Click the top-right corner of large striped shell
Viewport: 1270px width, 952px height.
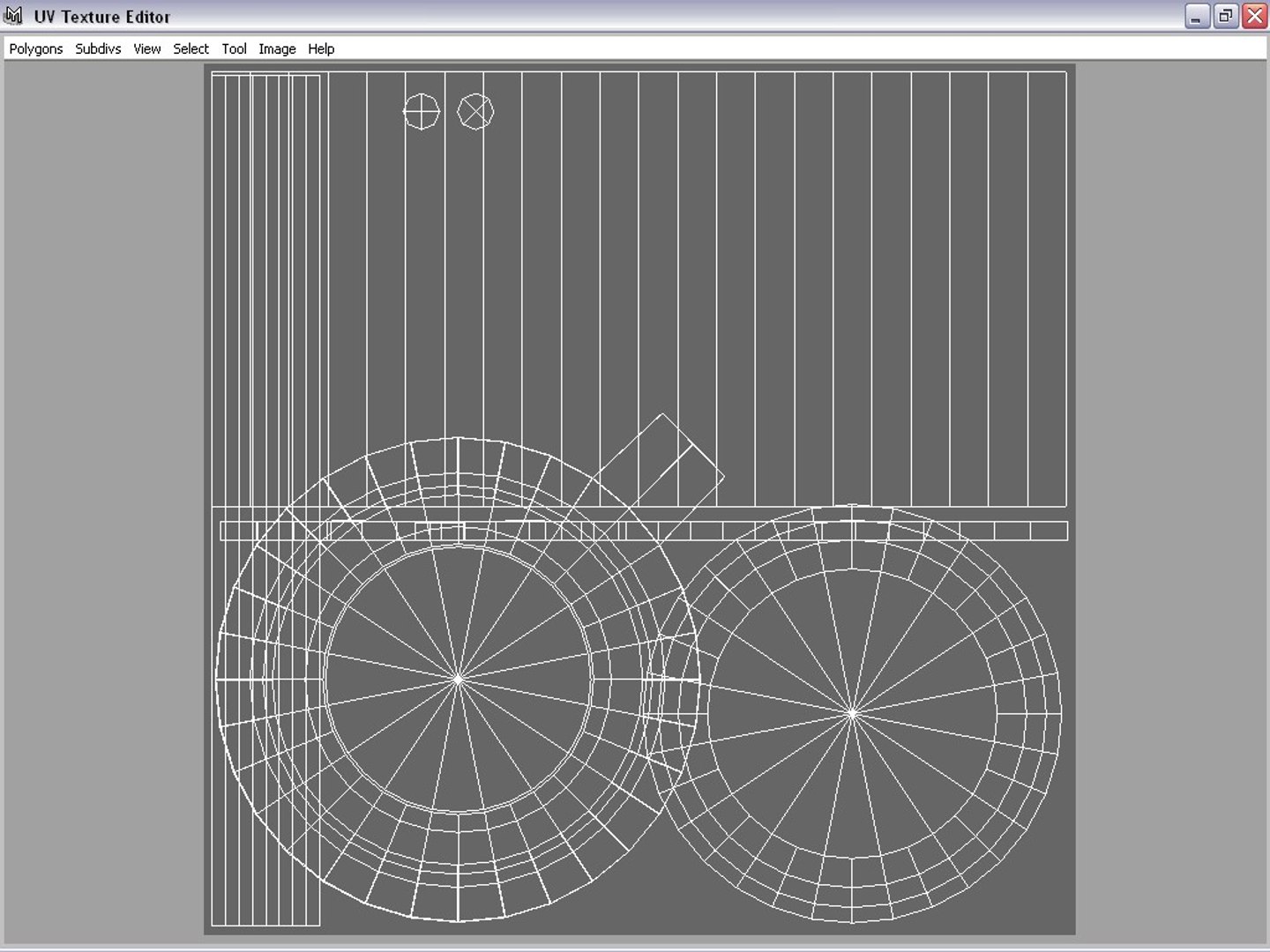tap(1066, 72)
